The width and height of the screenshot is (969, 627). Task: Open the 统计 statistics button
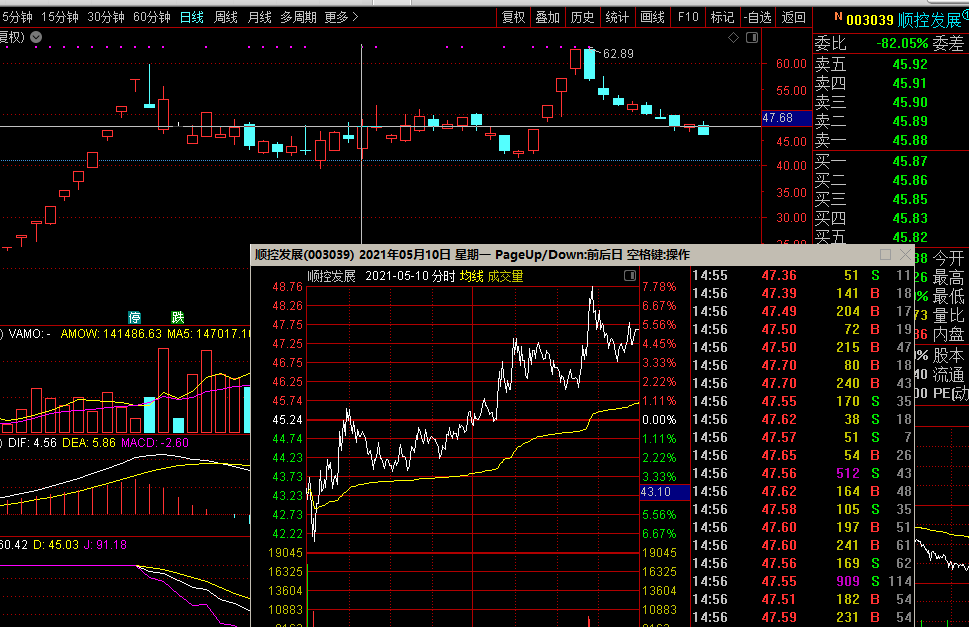617,17
